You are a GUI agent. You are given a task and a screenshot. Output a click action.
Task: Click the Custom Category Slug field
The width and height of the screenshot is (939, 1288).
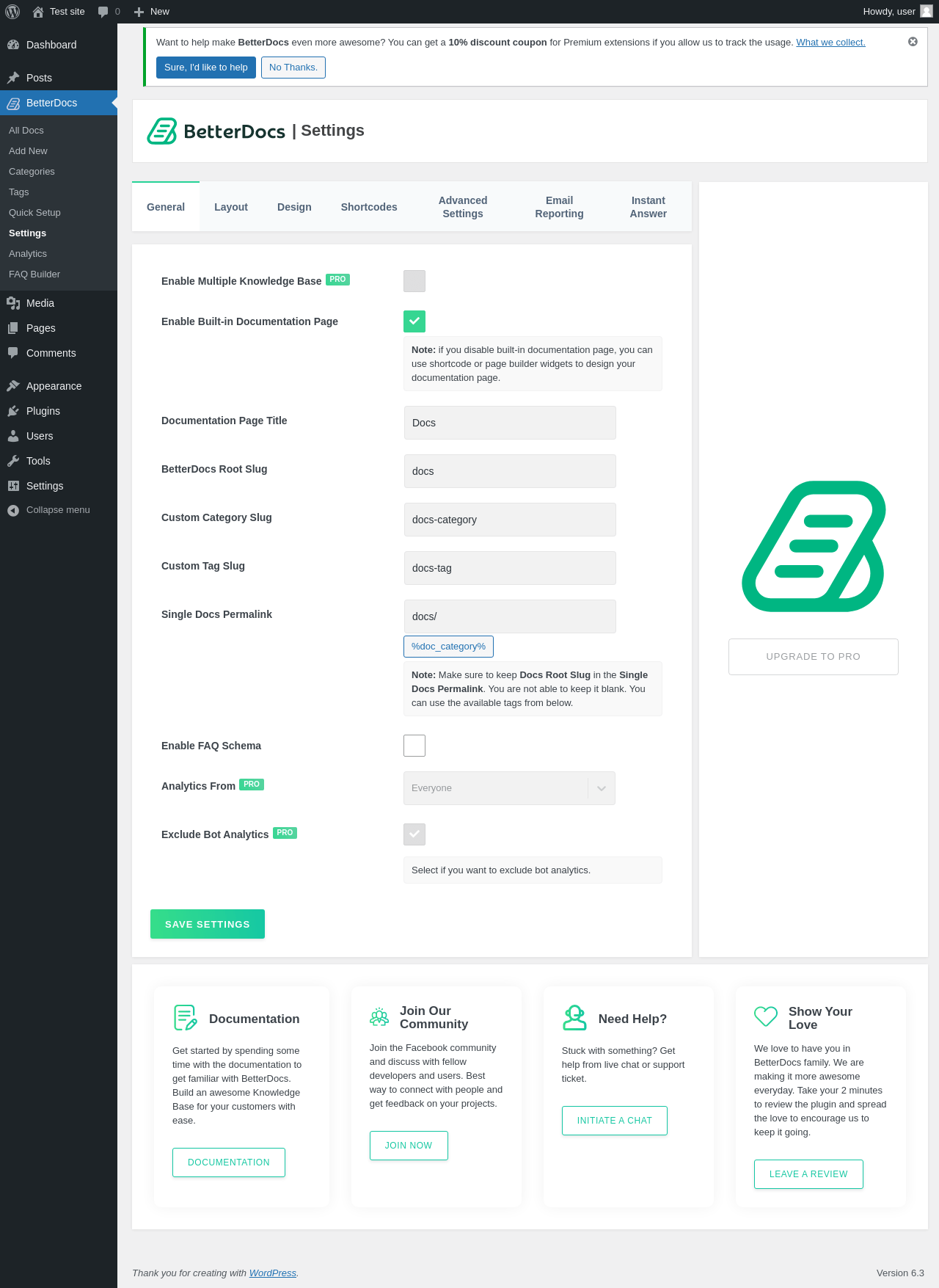click(x=510, y=520)
